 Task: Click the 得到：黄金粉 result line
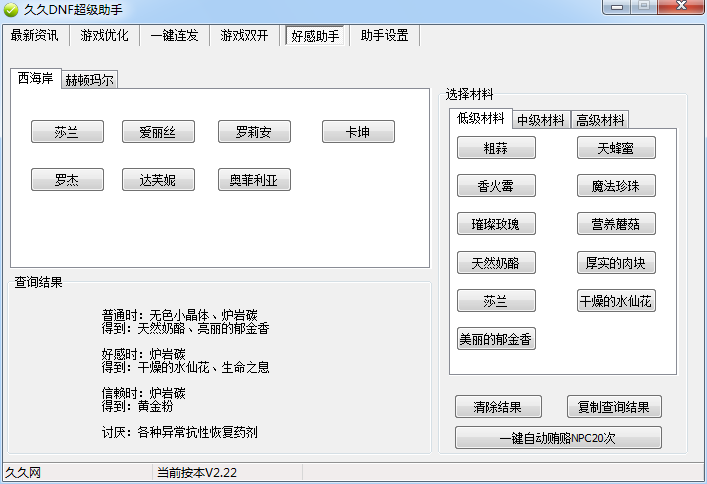138,406
